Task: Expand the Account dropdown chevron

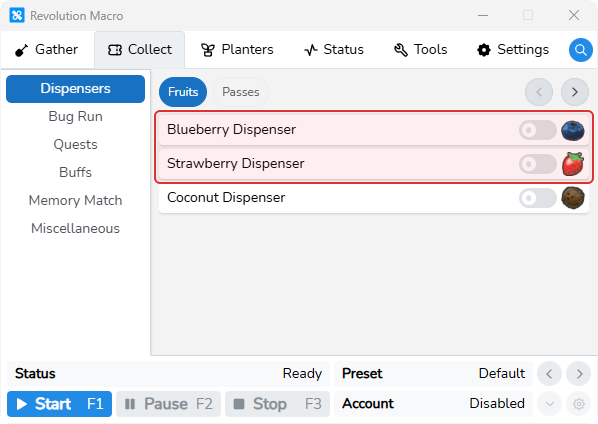Action: 550,403
